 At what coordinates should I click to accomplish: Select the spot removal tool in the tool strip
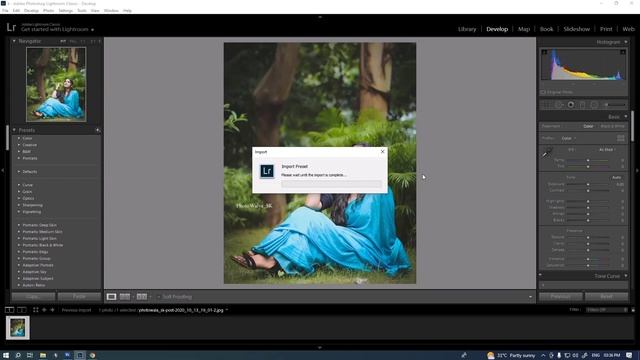pos(559,105)
